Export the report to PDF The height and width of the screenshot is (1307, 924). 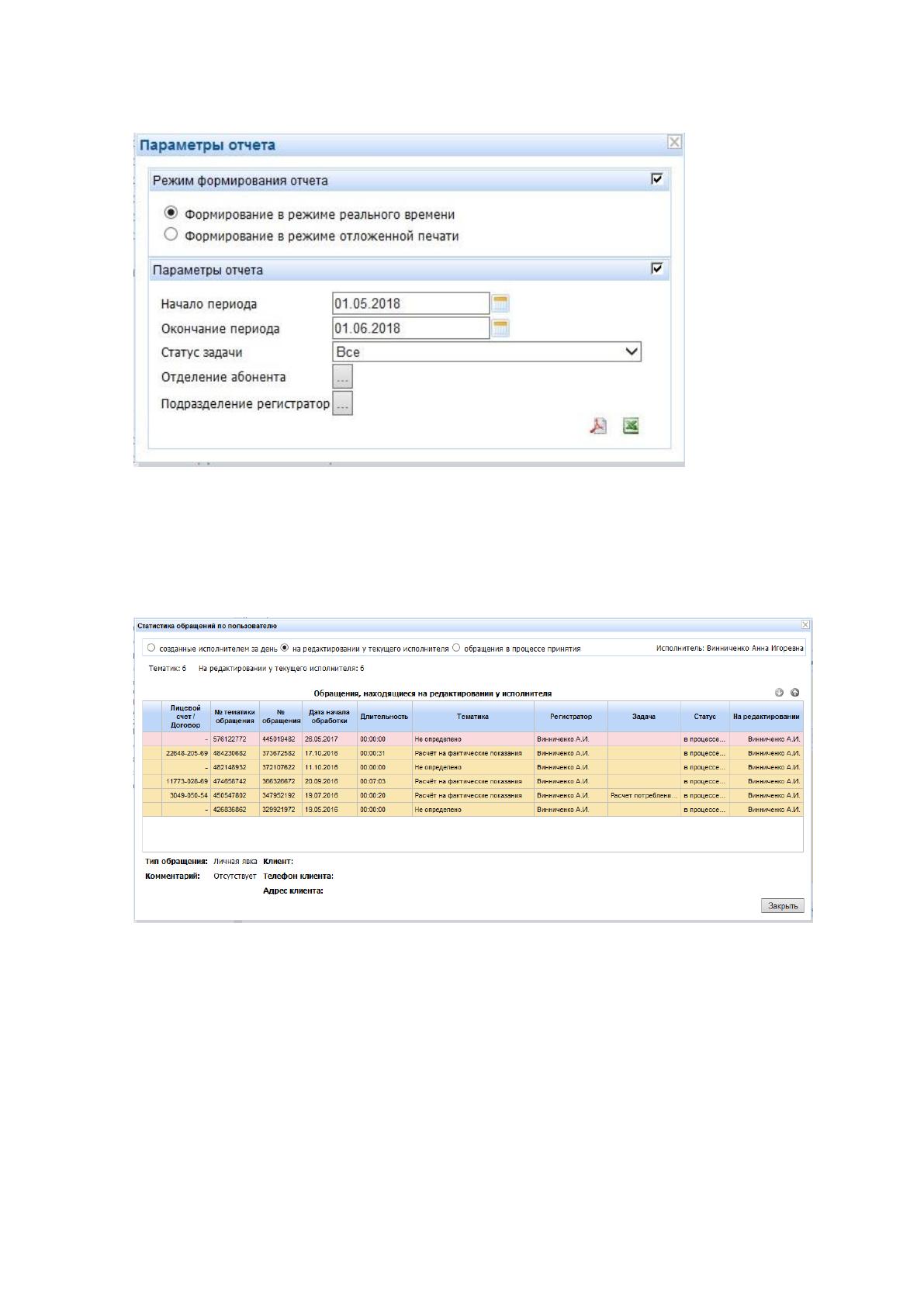click(598, 426)
